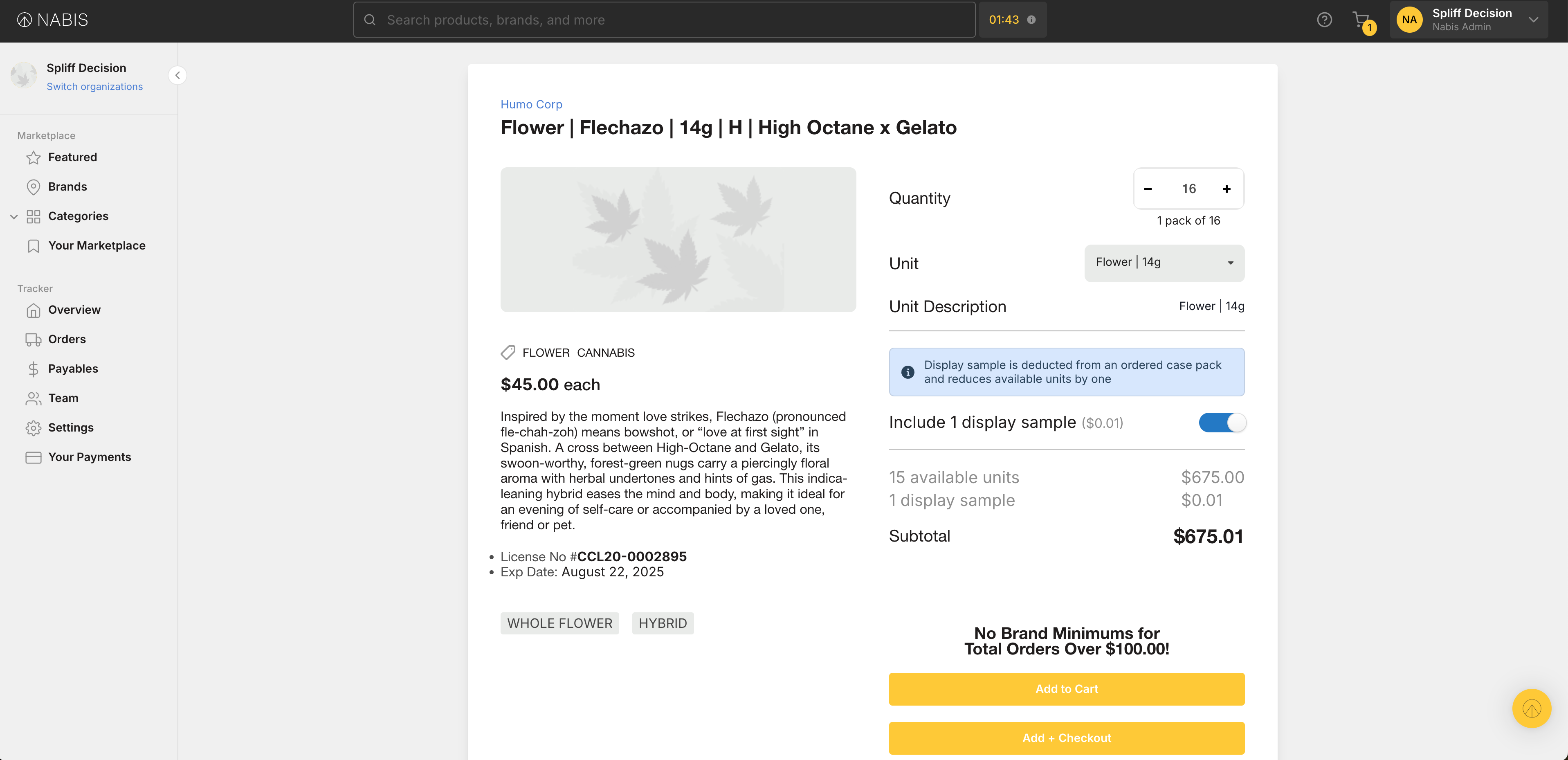Click Switch organizations link
The width and height of the screenshot is (1568, 760).
(94, 86)
